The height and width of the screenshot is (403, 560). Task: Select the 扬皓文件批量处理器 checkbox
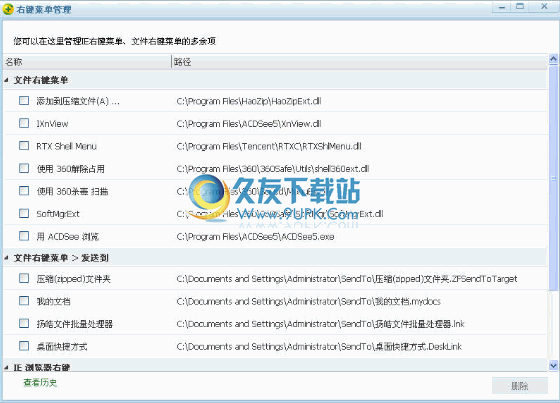[24, 323]
